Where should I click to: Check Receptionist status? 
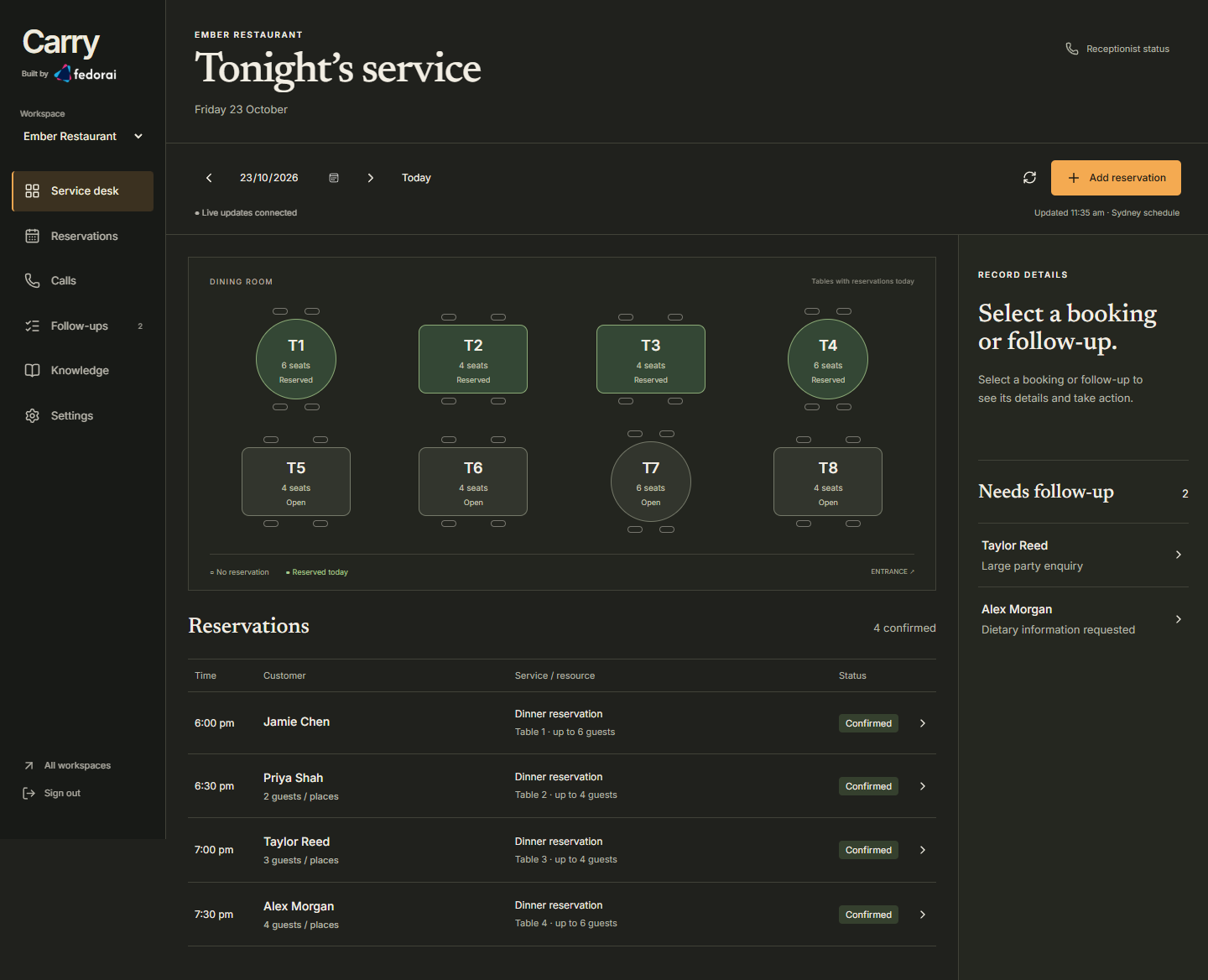coord(1117,50)
